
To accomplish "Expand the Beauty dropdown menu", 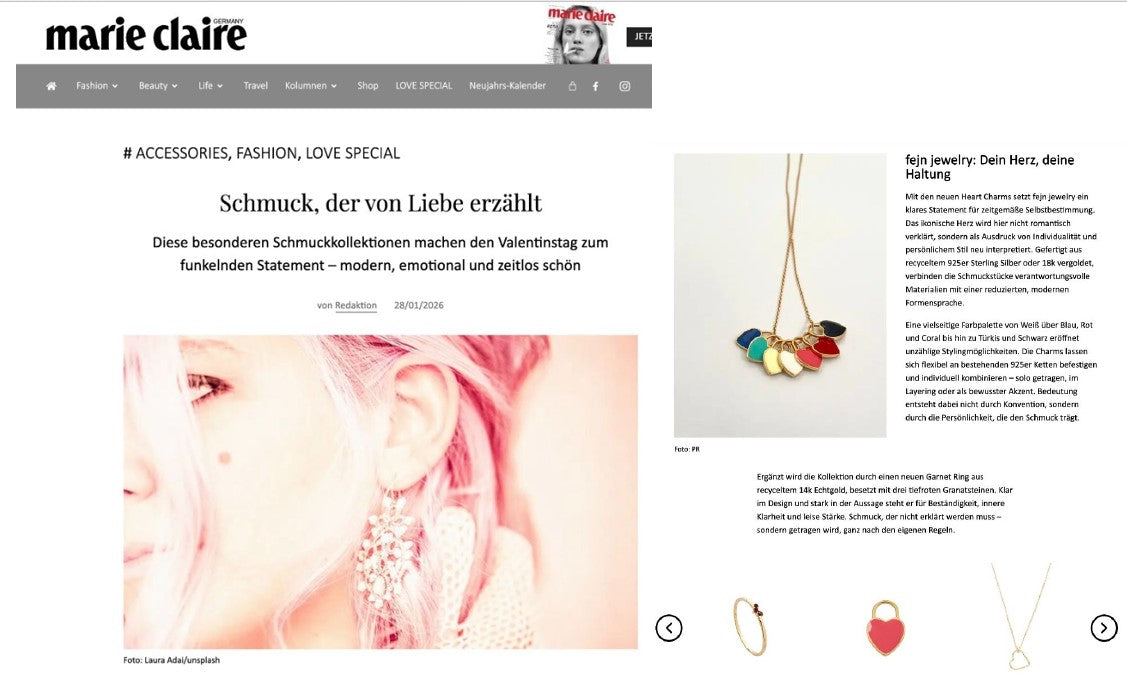I will pyautogui.click(x=158, y=86).
